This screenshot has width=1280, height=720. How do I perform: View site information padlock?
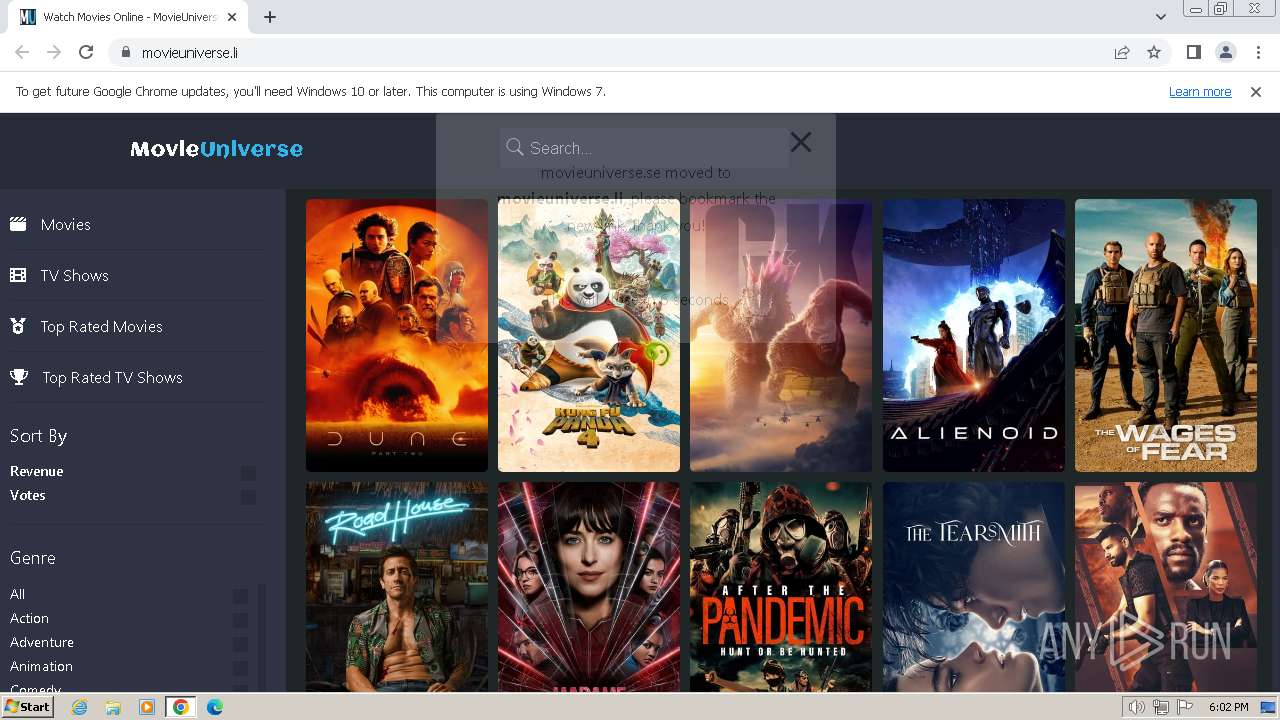point(125,52)
